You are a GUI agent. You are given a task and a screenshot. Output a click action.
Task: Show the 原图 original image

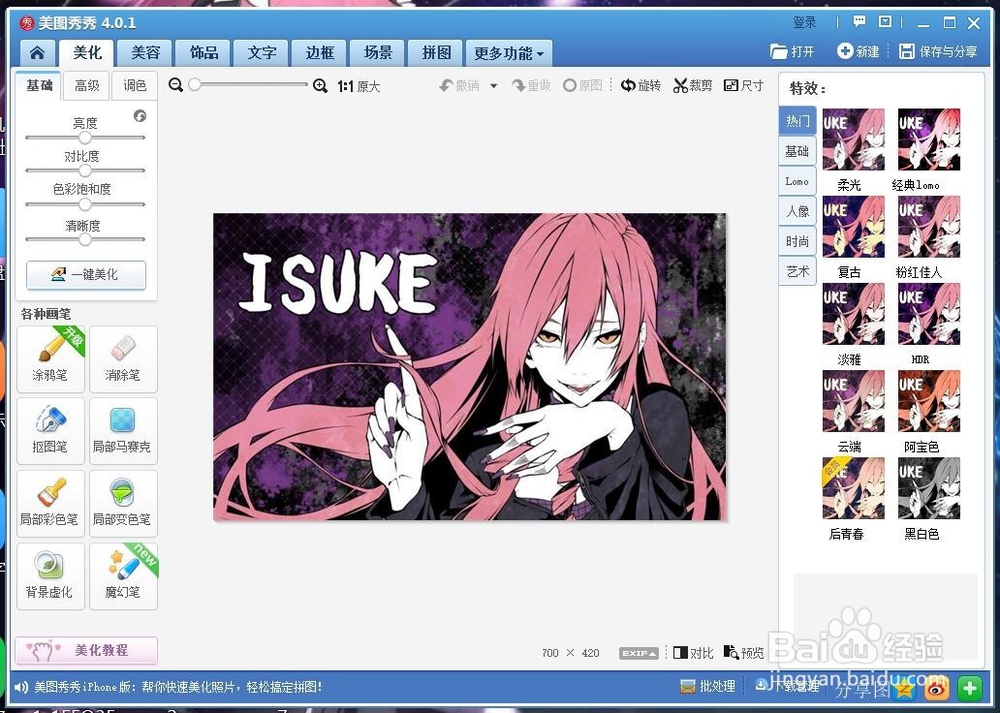pyautogui.click(x=583, y=85)
